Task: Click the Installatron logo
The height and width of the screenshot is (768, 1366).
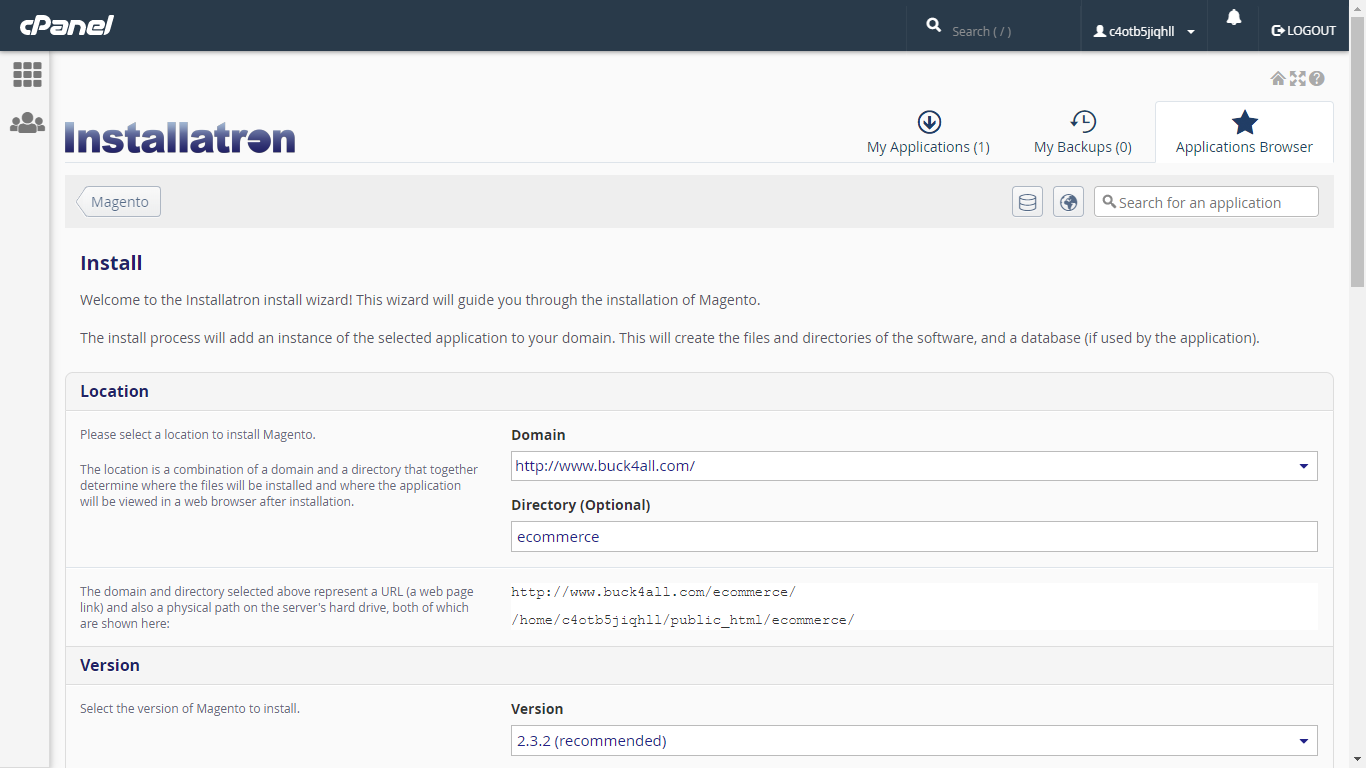Action: coord(180,138)
